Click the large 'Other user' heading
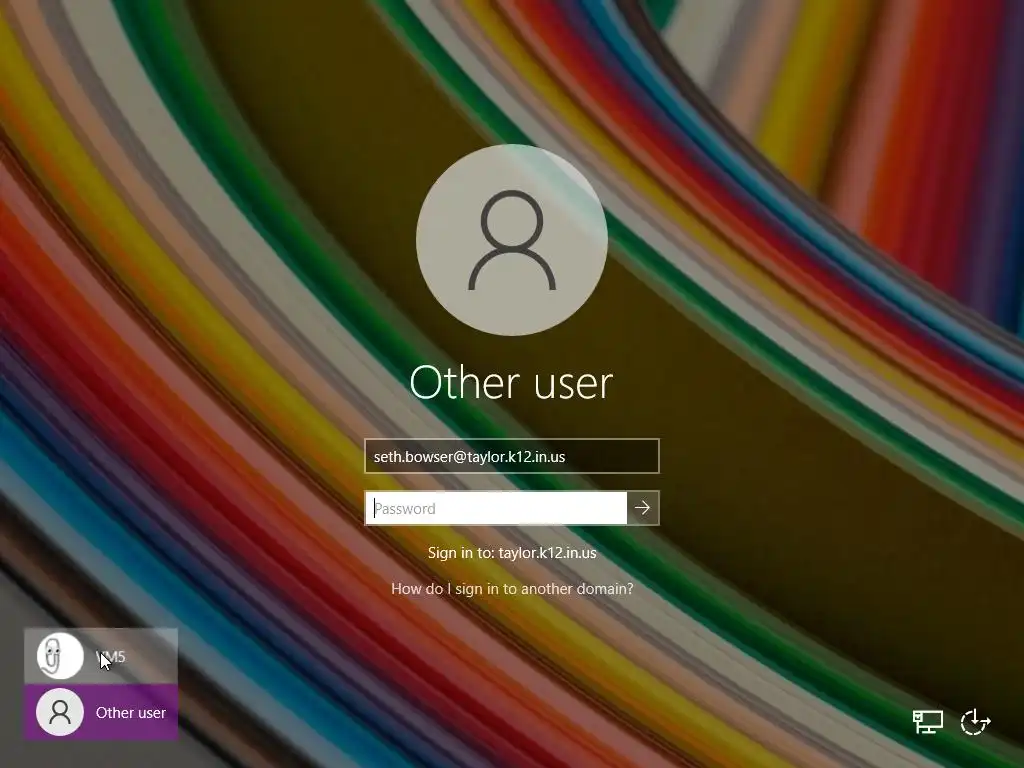 point(511,382)
